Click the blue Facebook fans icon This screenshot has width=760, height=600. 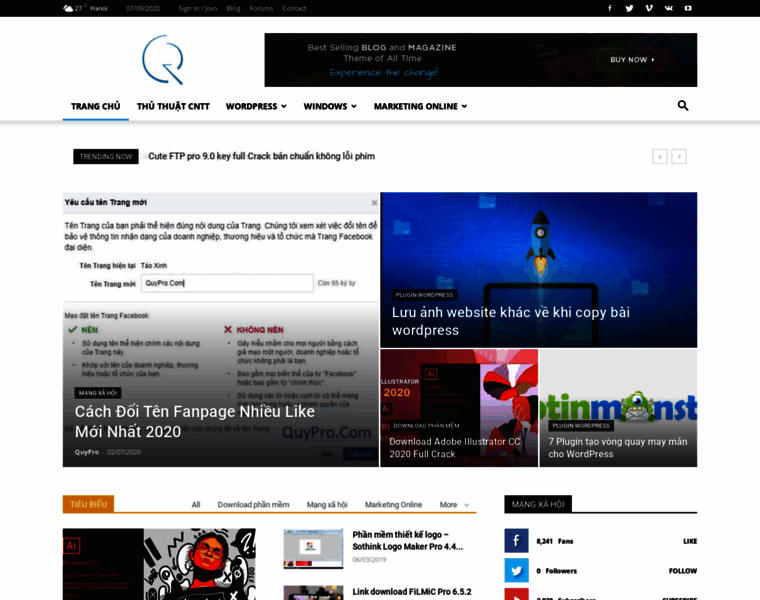tap(516, 541)
